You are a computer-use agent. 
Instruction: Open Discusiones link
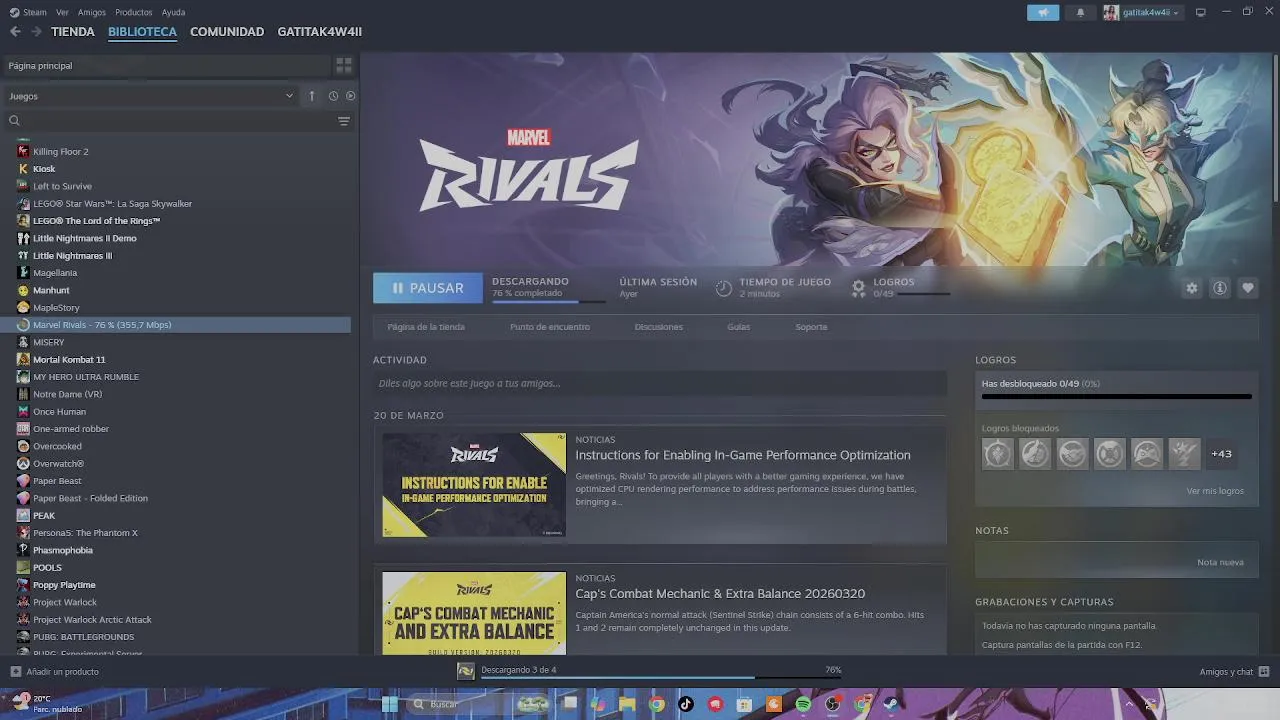coord(659,327)
